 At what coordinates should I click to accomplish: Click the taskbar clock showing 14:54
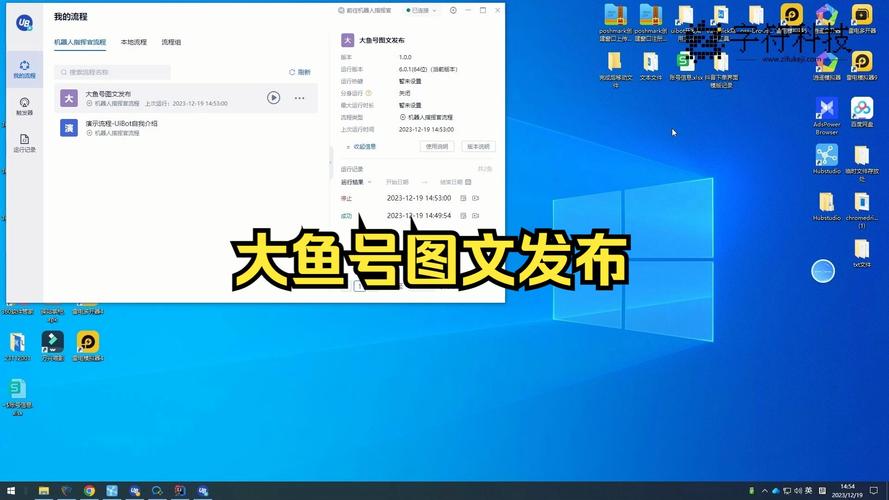coord(847,491)
